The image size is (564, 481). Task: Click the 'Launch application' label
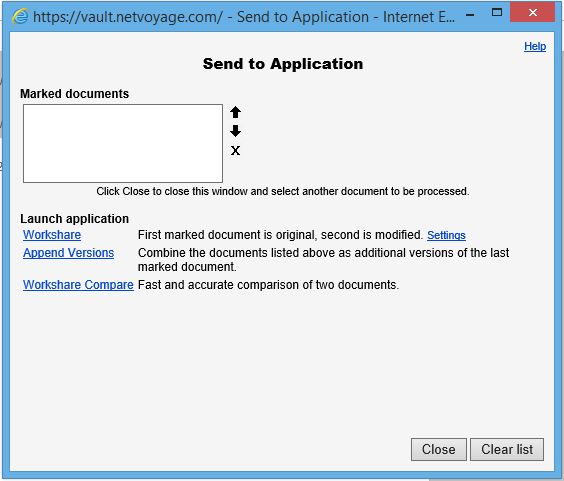click(74, 219)
